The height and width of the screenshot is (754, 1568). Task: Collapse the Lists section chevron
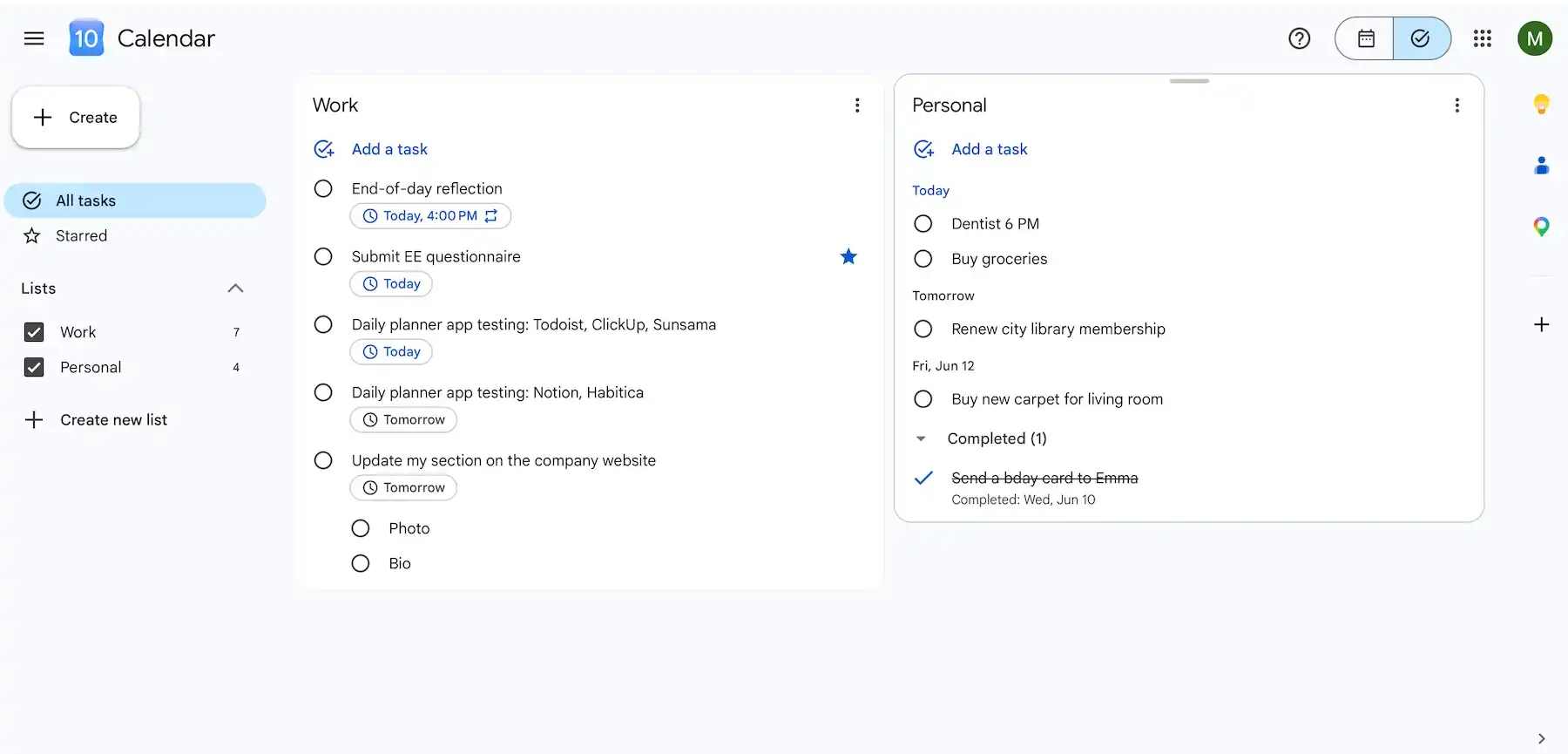point(235,289)
